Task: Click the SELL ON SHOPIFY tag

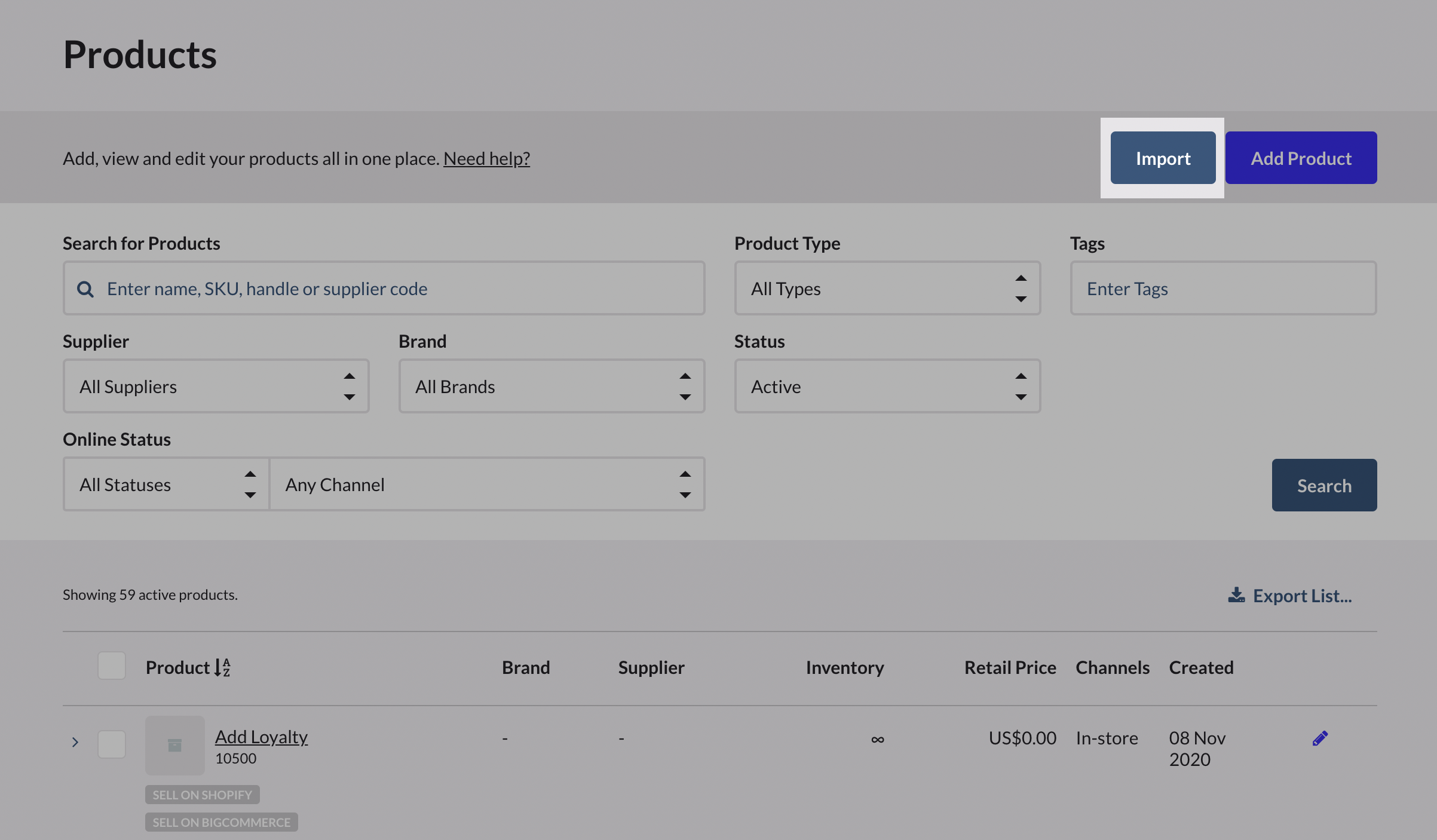Action: (202, 795)
